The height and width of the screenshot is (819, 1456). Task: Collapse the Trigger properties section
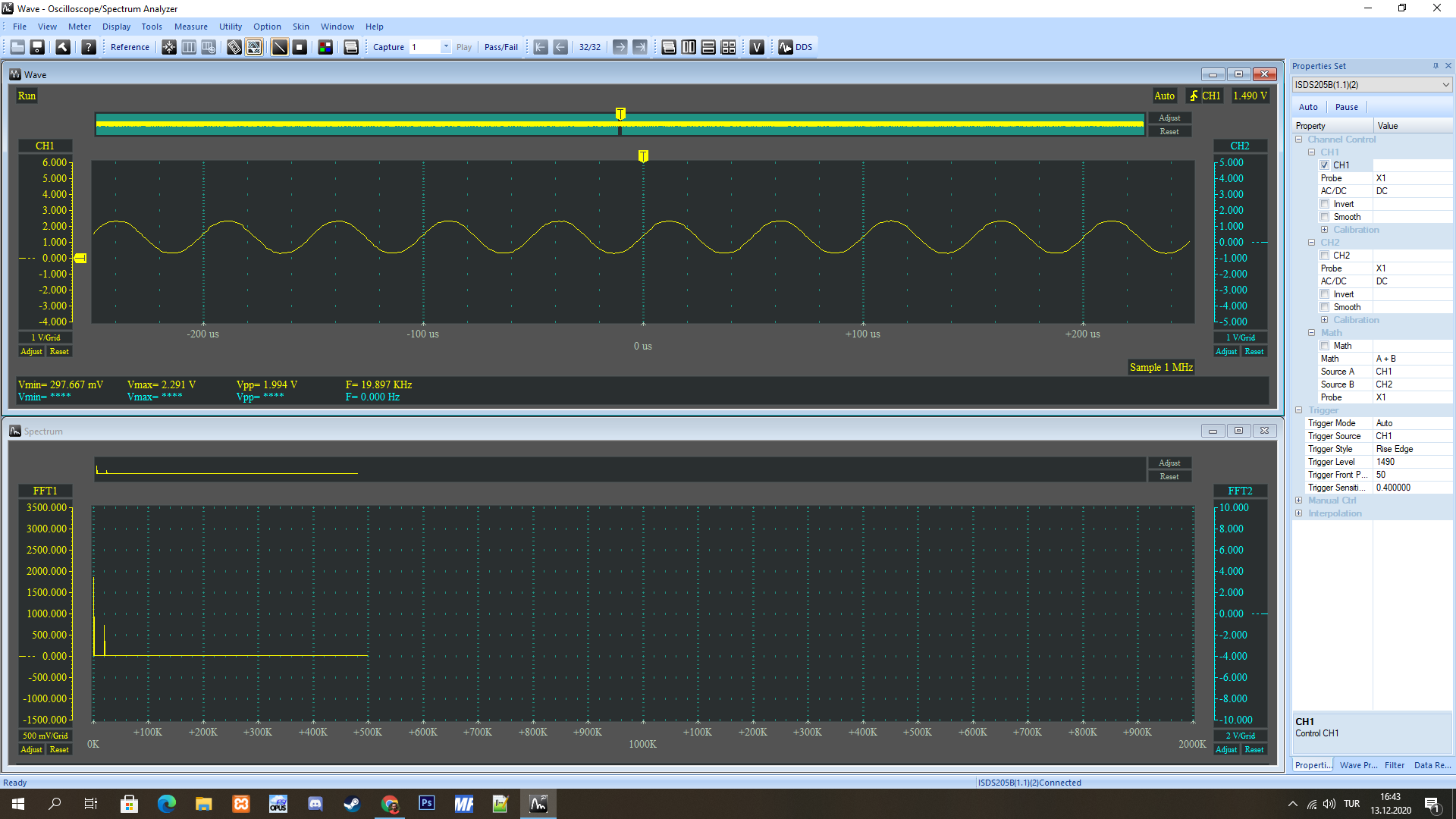click(x=1299, y=410)
